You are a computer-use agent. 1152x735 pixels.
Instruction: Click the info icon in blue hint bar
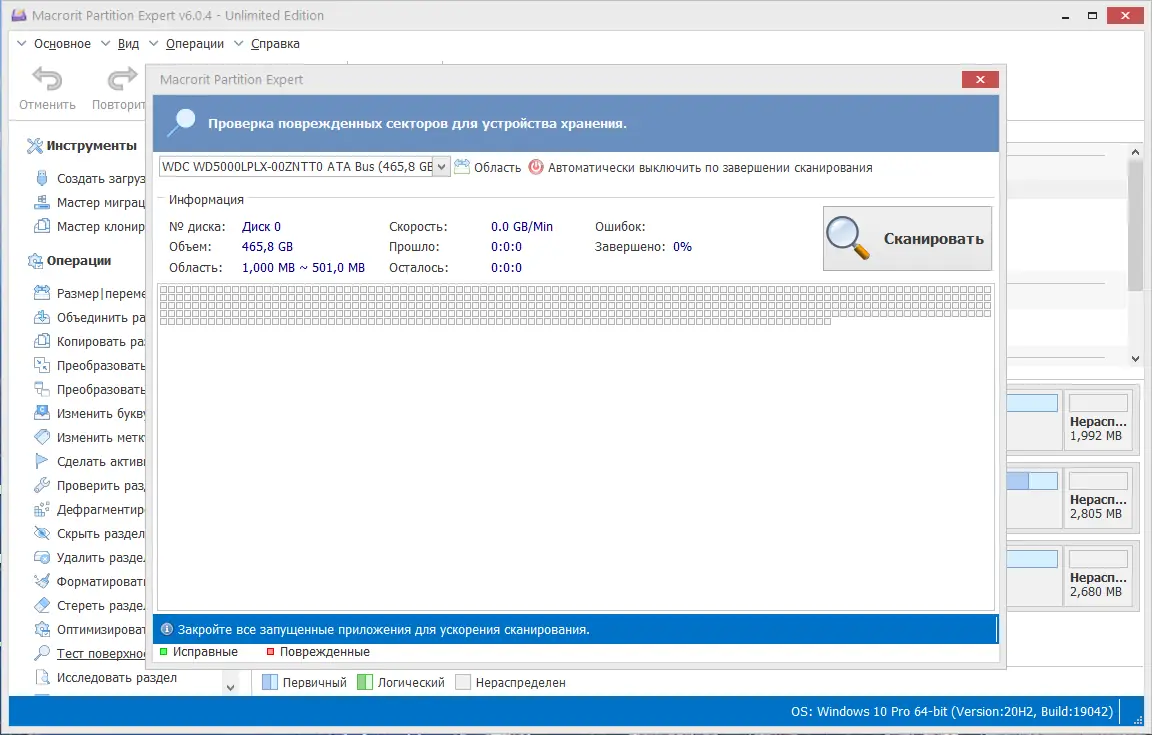pos(167,629)
